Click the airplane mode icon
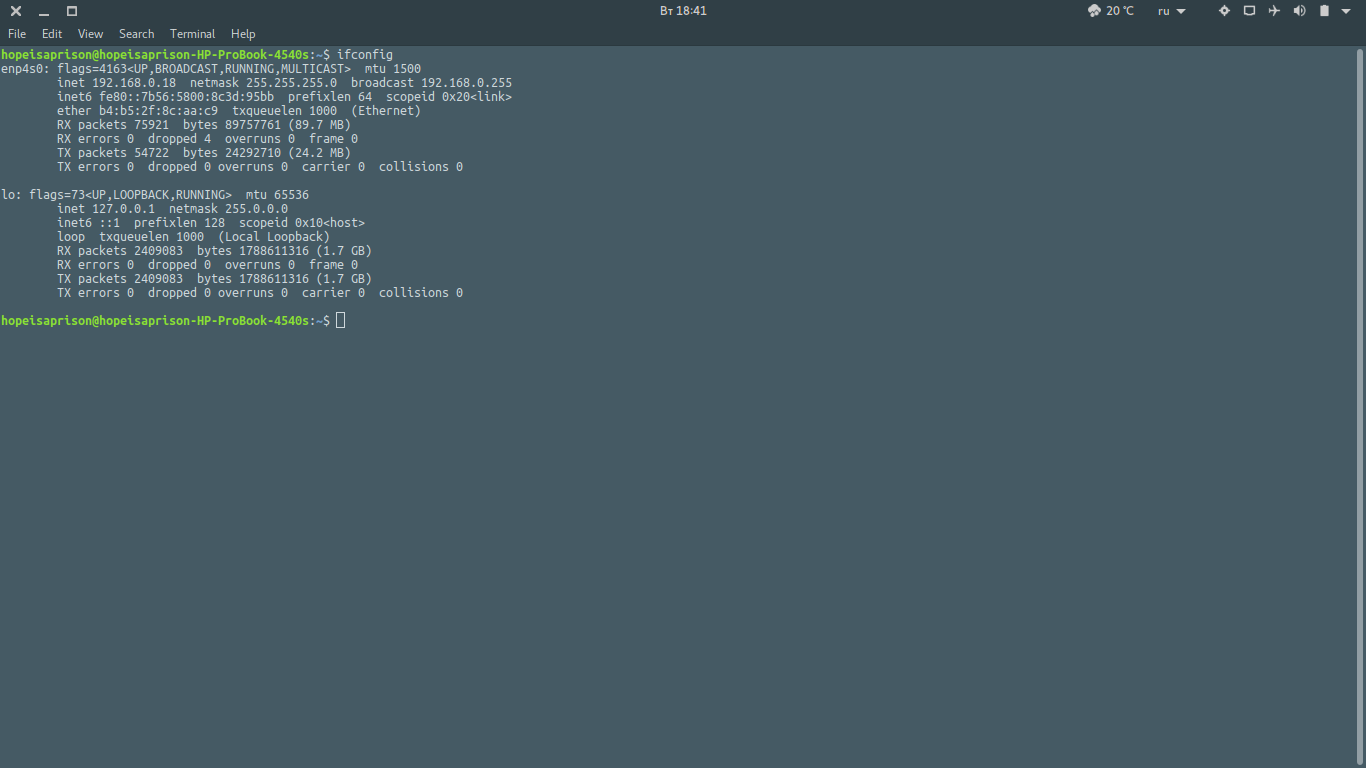 point(1274,11)
